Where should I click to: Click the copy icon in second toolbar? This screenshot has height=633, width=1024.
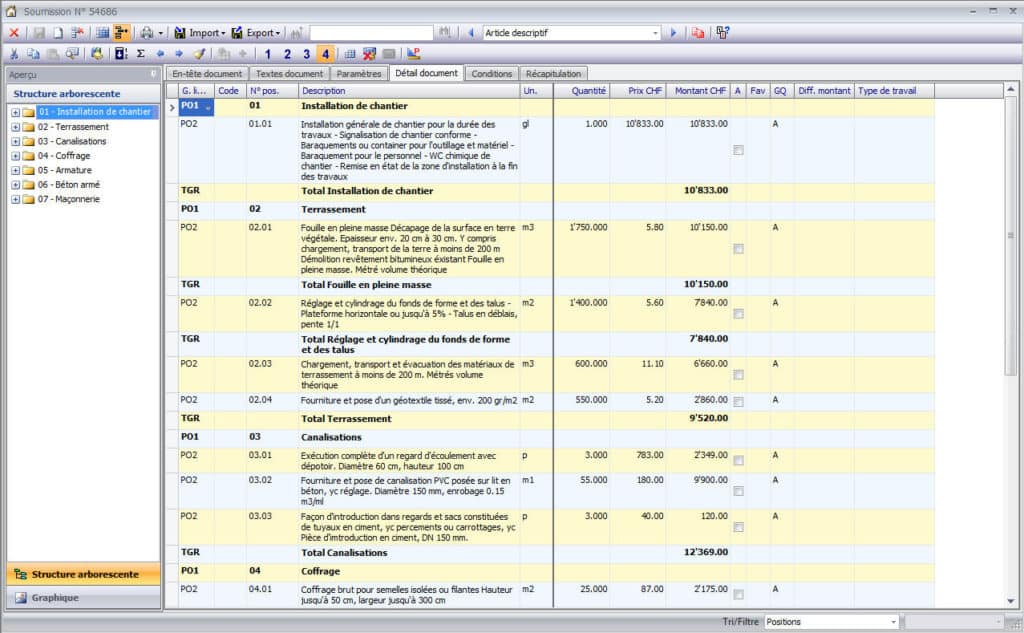33,54
